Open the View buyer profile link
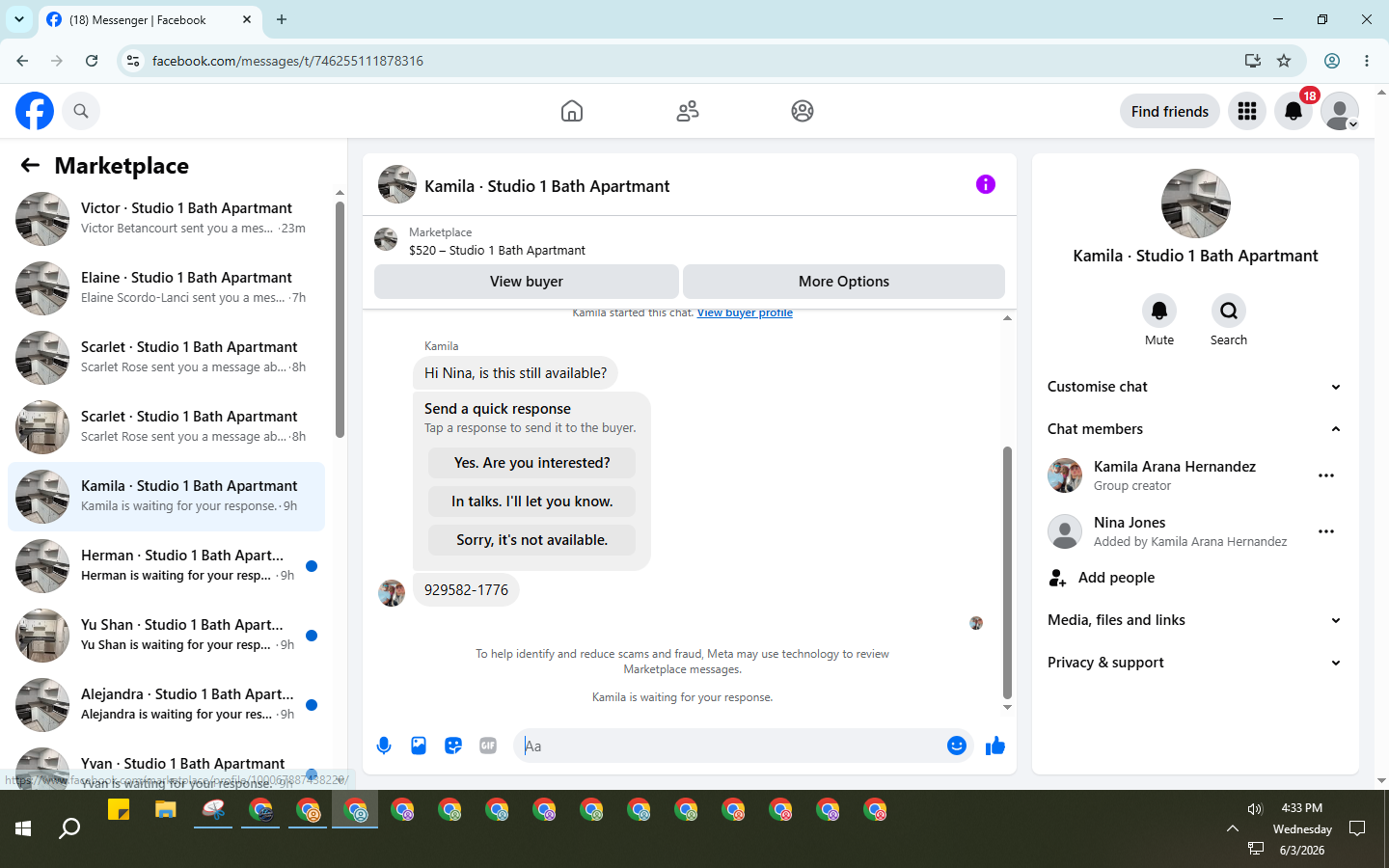Viewport: 1389px width, 868px height. pos(745,313)
